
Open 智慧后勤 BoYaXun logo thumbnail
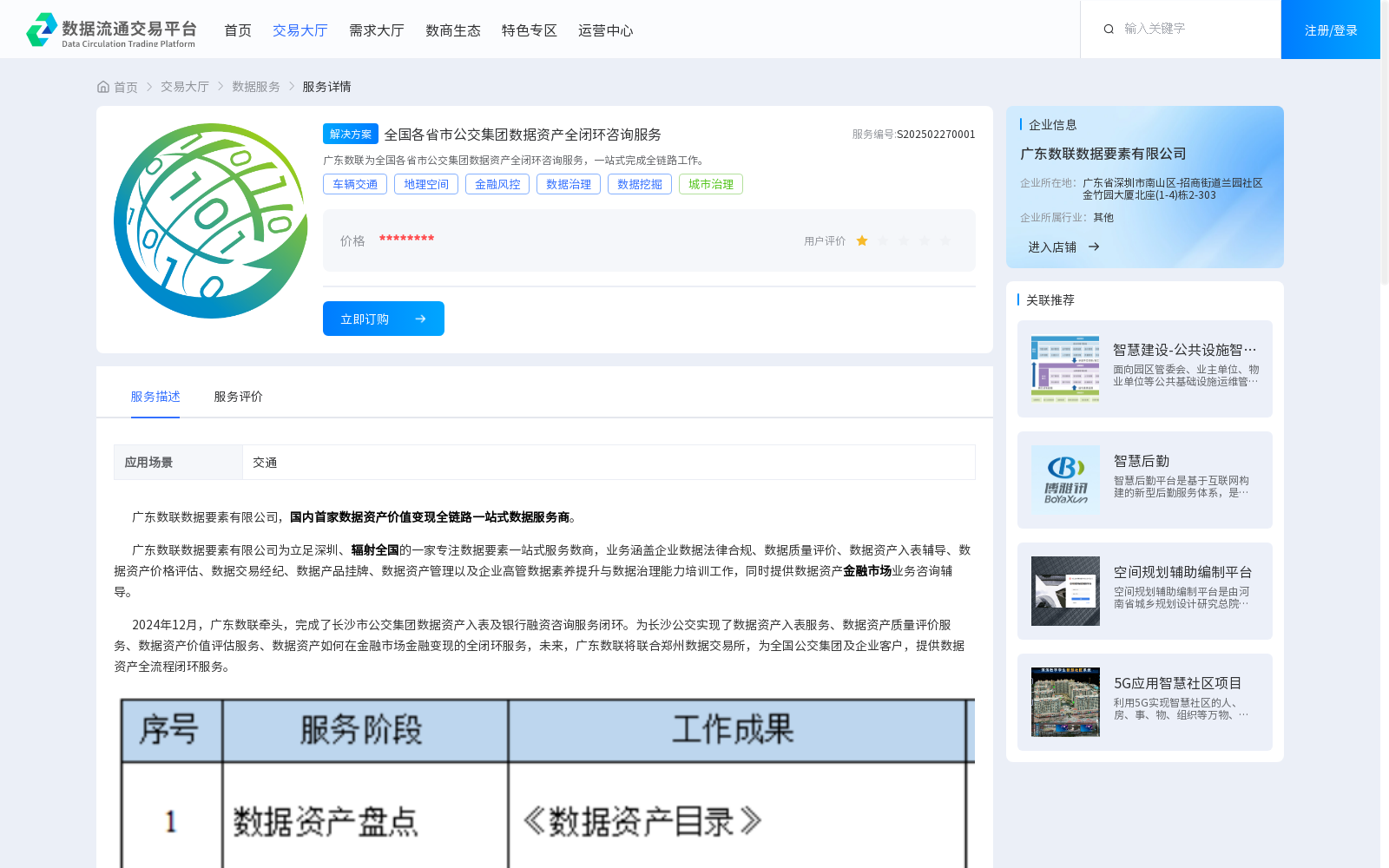click(x=1065, y=480)
